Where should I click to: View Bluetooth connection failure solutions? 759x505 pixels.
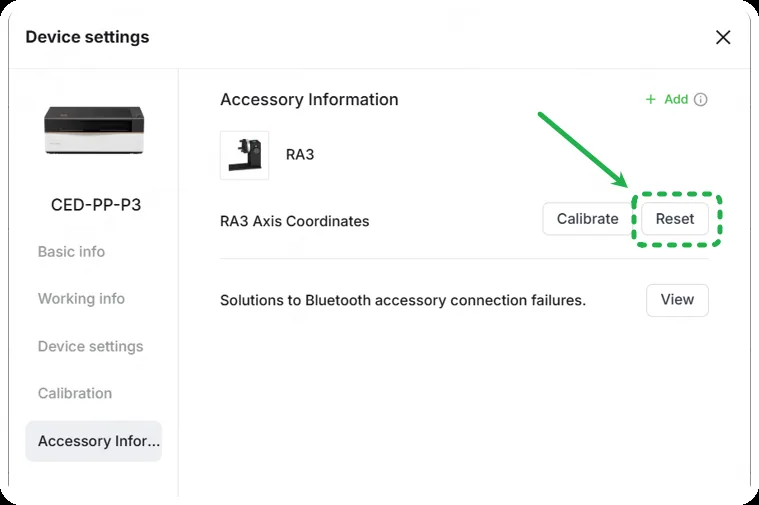(677, 300)
